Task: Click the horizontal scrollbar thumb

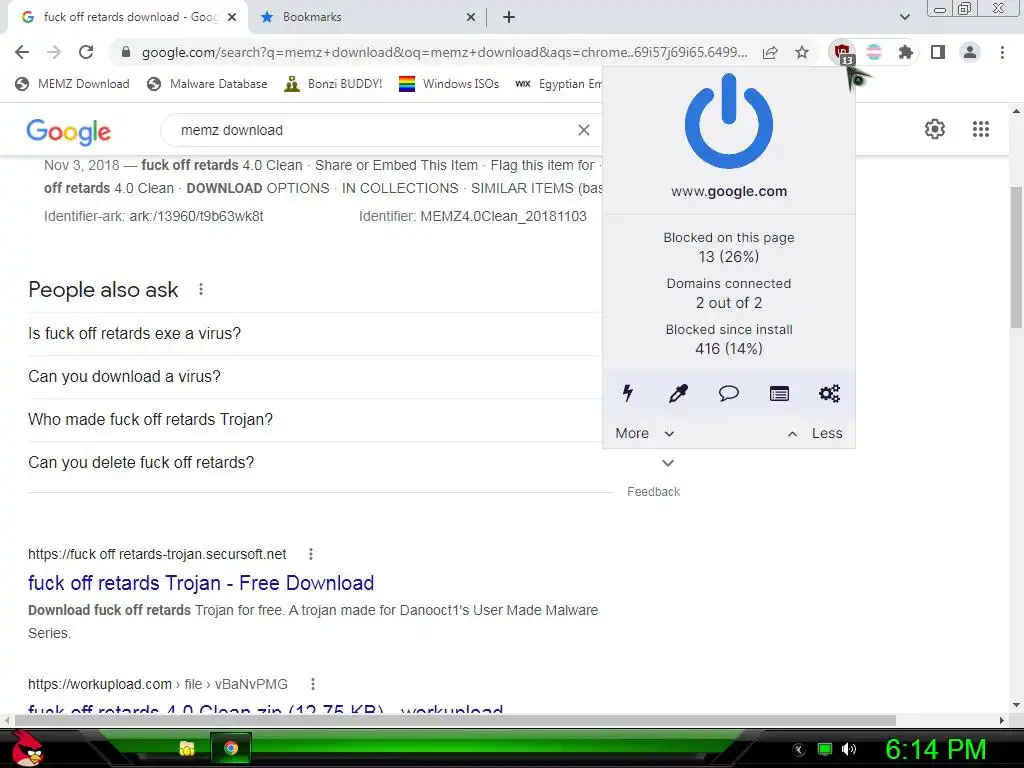Action: point(455,720)
